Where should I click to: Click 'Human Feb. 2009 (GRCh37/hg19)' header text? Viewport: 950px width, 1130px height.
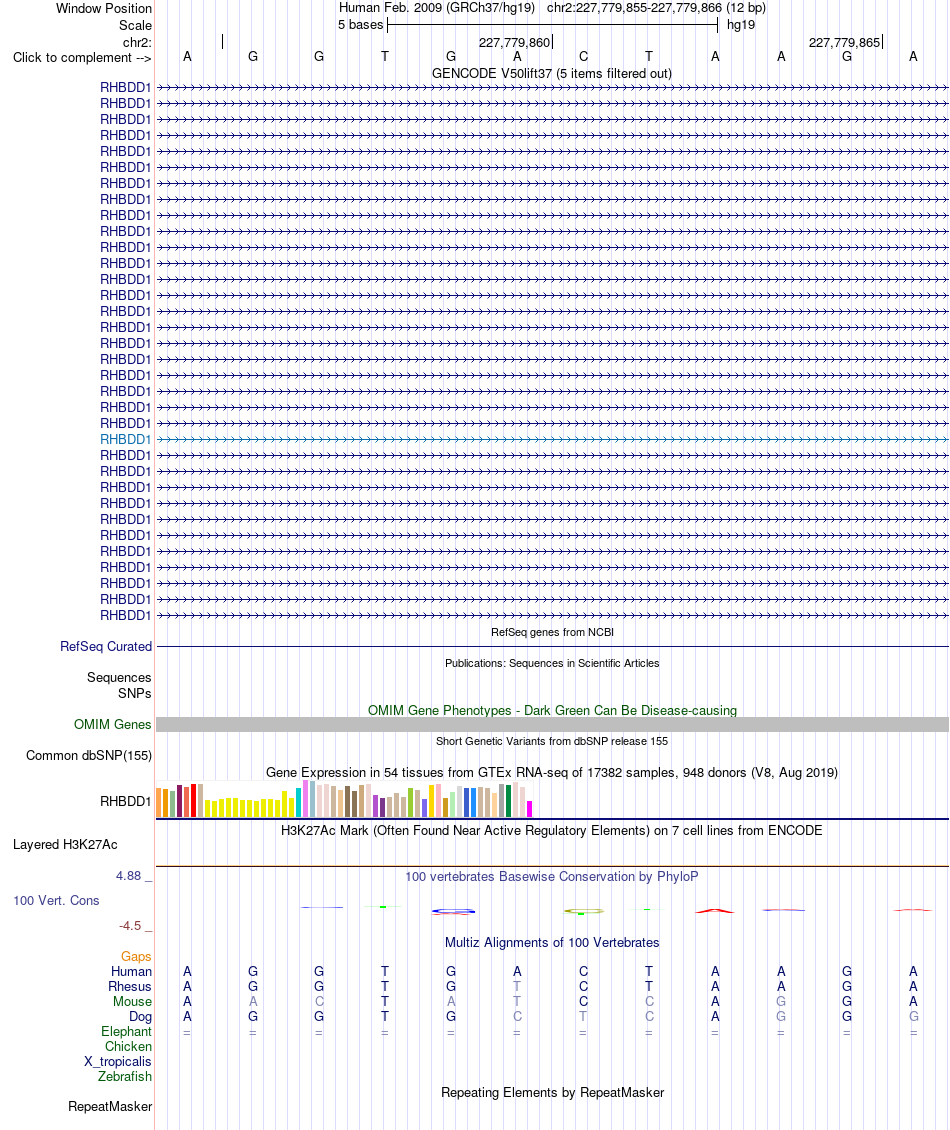pyautogui.click(x=437, y=8)
